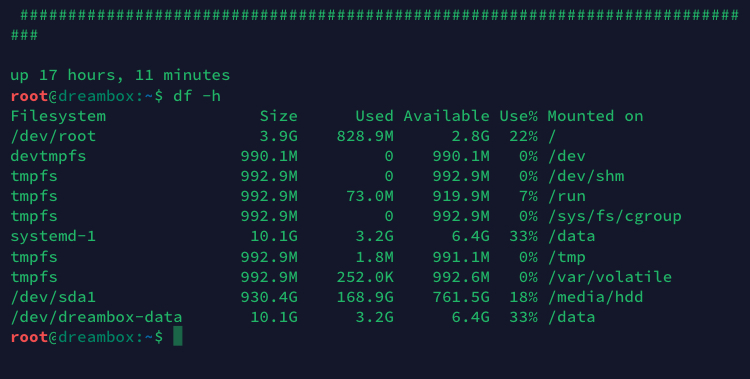Click the '/var/volatile' mount point
This screenshot has height=379, width=750.
pyautogui.click(x=610, y=277)
